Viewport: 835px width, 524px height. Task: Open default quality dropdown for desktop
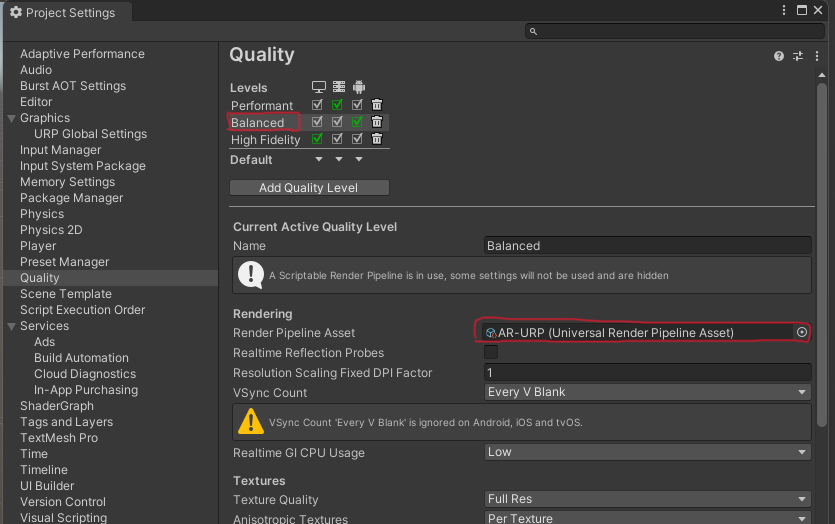pos(318,159)
